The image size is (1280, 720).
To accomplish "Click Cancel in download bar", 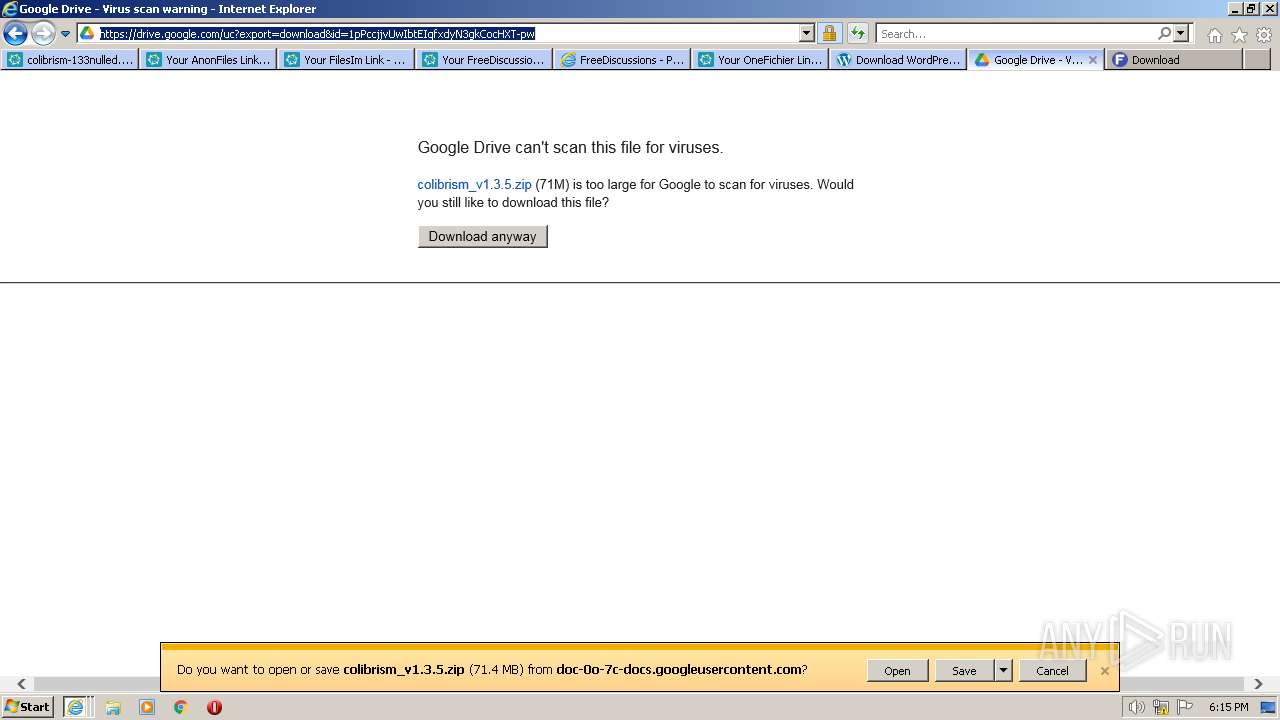I will [1052, 671].
